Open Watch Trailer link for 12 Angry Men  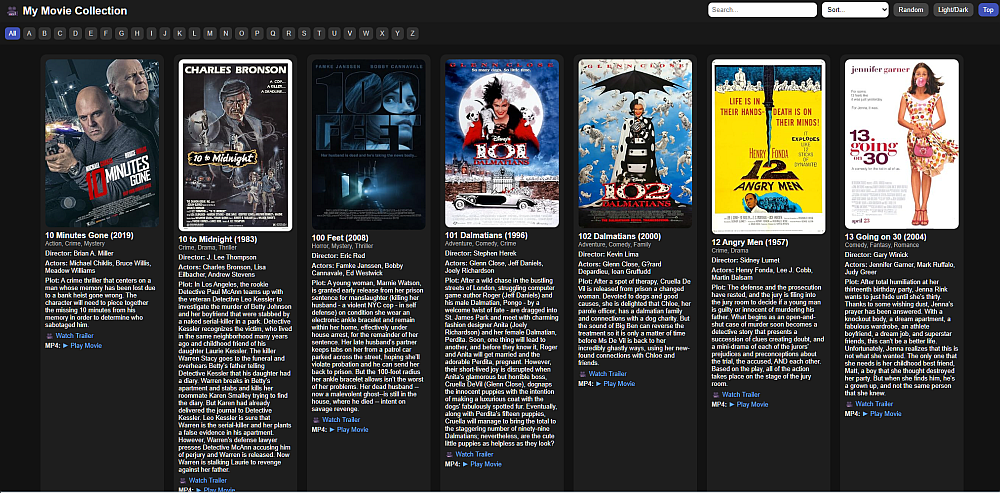coord(740,395)
